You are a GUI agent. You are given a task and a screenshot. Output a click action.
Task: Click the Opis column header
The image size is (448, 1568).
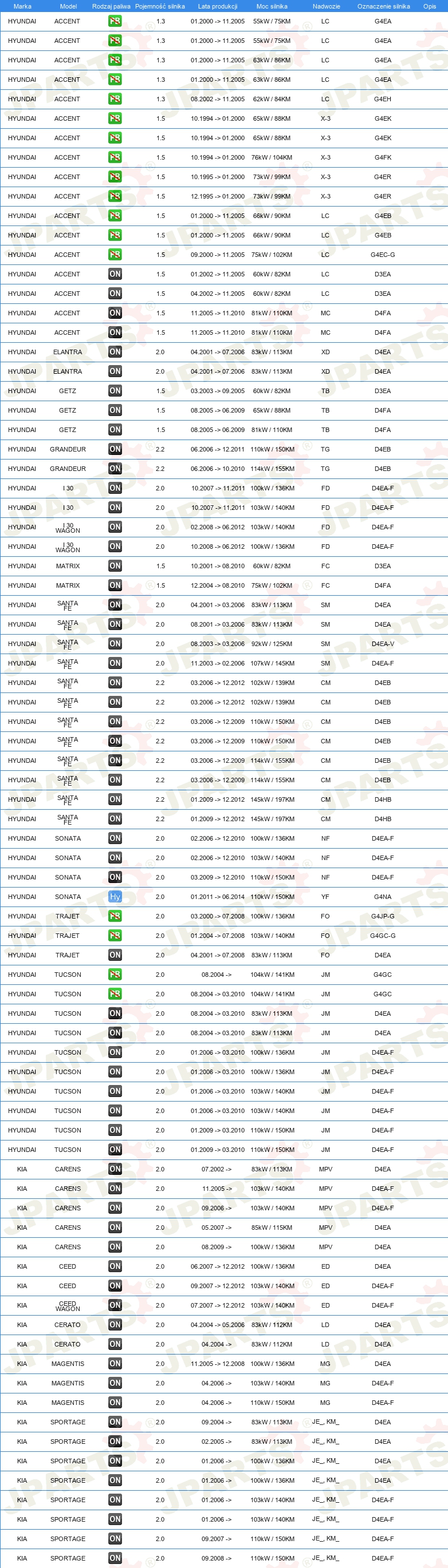(x=430, y=6)
